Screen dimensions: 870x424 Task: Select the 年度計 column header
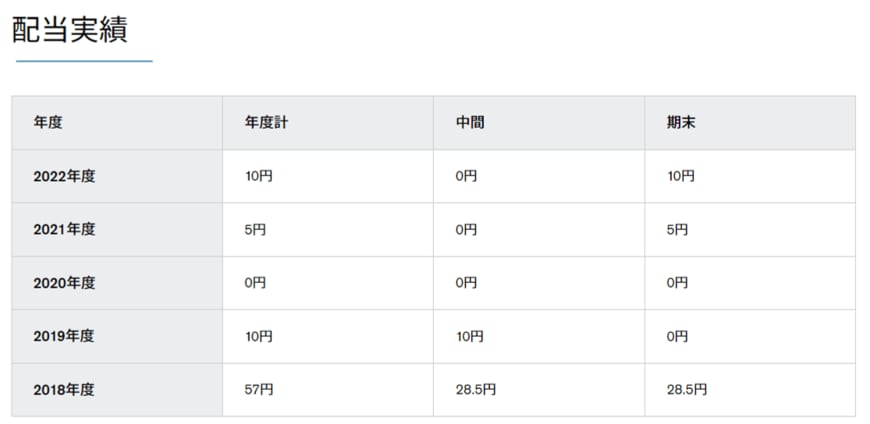click(x=267, y=123)
